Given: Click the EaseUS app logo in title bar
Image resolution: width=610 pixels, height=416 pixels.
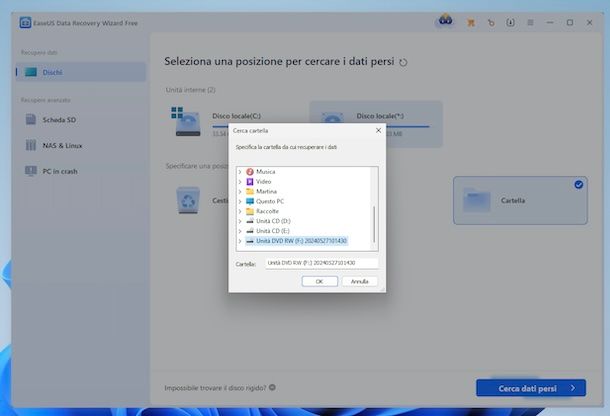Looking at the screenshot, I should pyautogui.click(x=25, y=23).
